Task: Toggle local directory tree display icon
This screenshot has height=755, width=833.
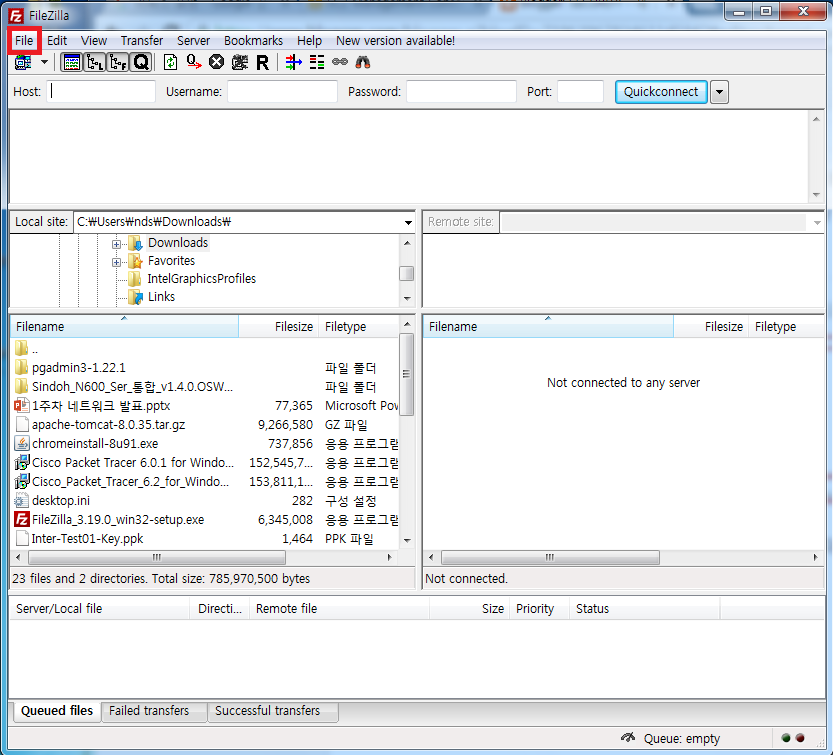Action: point(95,63)
